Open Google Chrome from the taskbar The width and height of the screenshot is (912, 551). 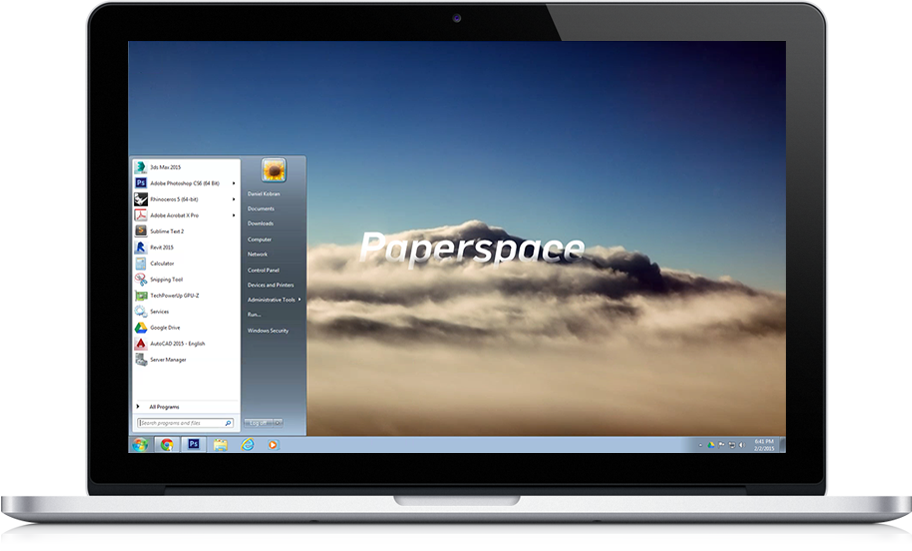[167, 445]
